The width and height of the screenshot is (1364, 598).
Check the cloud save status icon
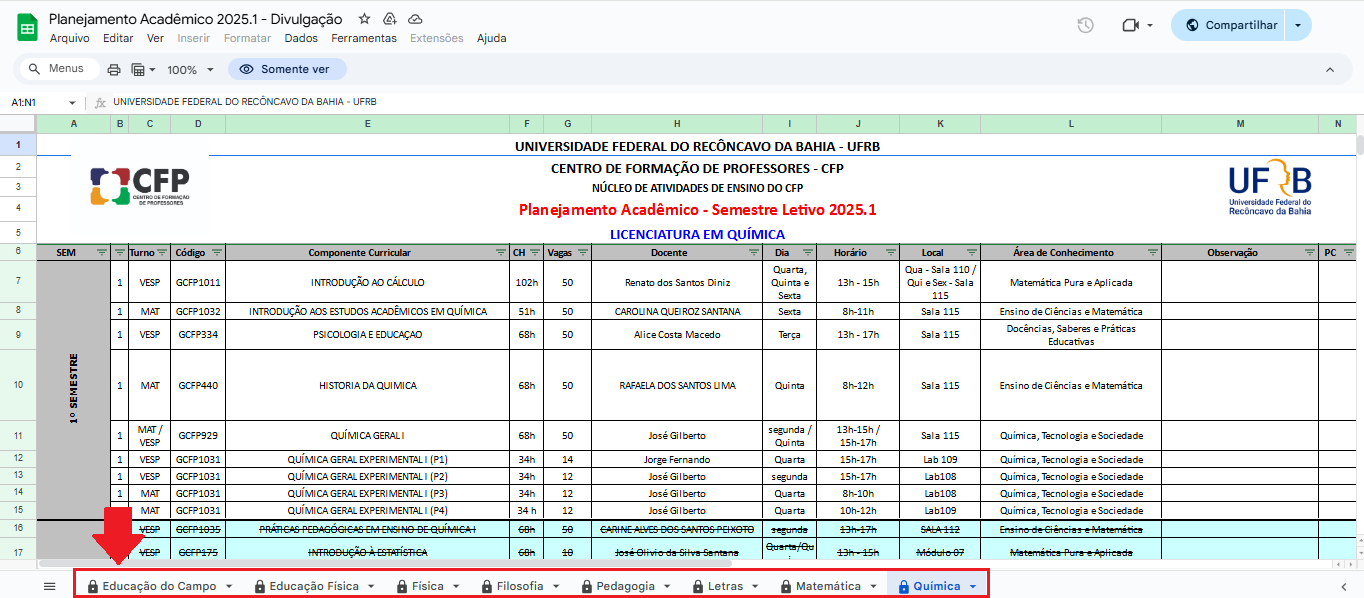pos(415,18)
